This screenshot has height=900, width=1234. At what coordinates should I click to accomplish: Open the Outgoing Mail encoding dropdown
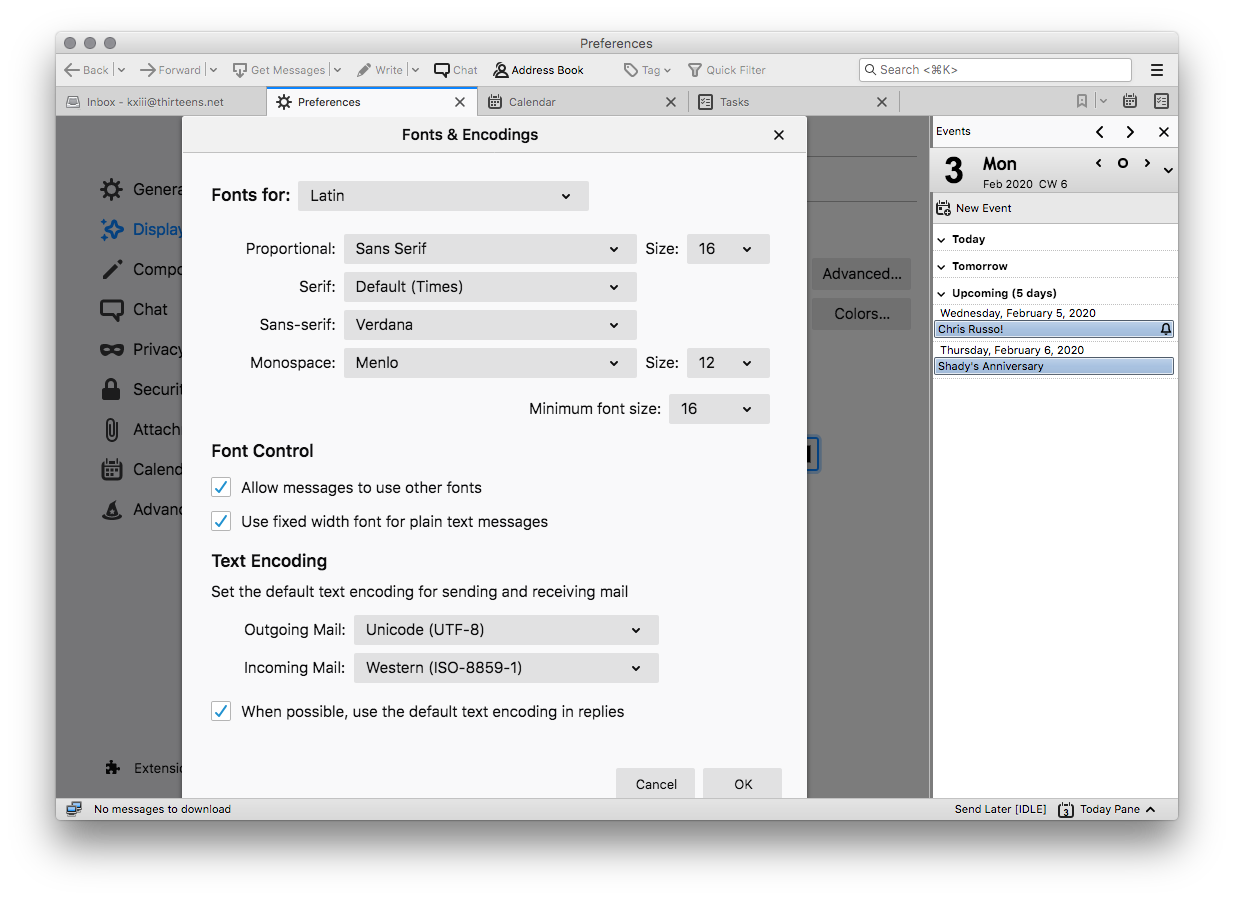point(506,630)
